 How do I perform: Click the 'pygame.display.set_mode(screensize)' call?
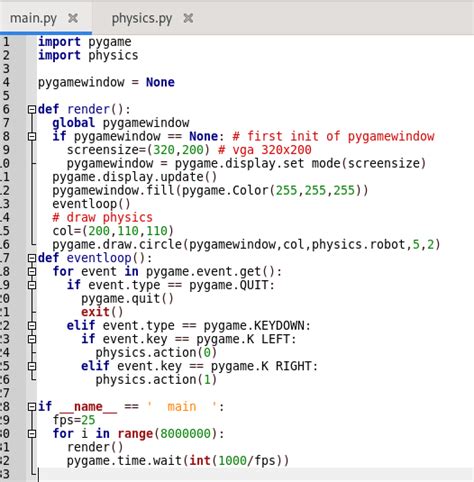pyautogui.click(x=300, y=163)
